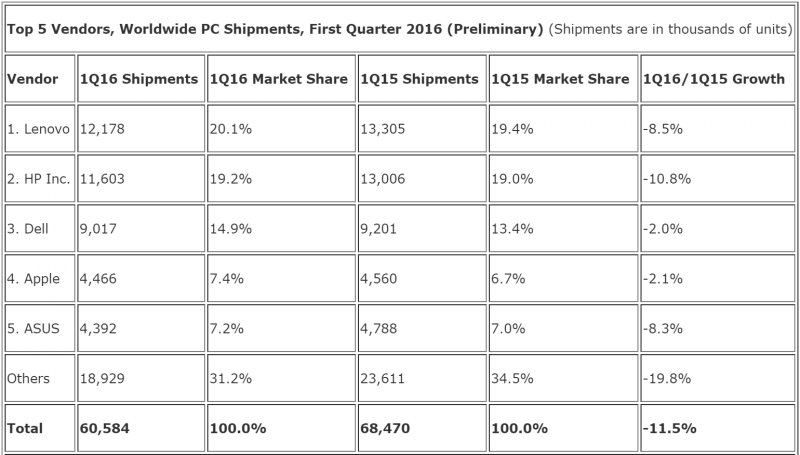The height and width of the screenshot is (455, 800).
Task: Click the Vendor column header
Action: pyautogui.click(x=32, y=79)
